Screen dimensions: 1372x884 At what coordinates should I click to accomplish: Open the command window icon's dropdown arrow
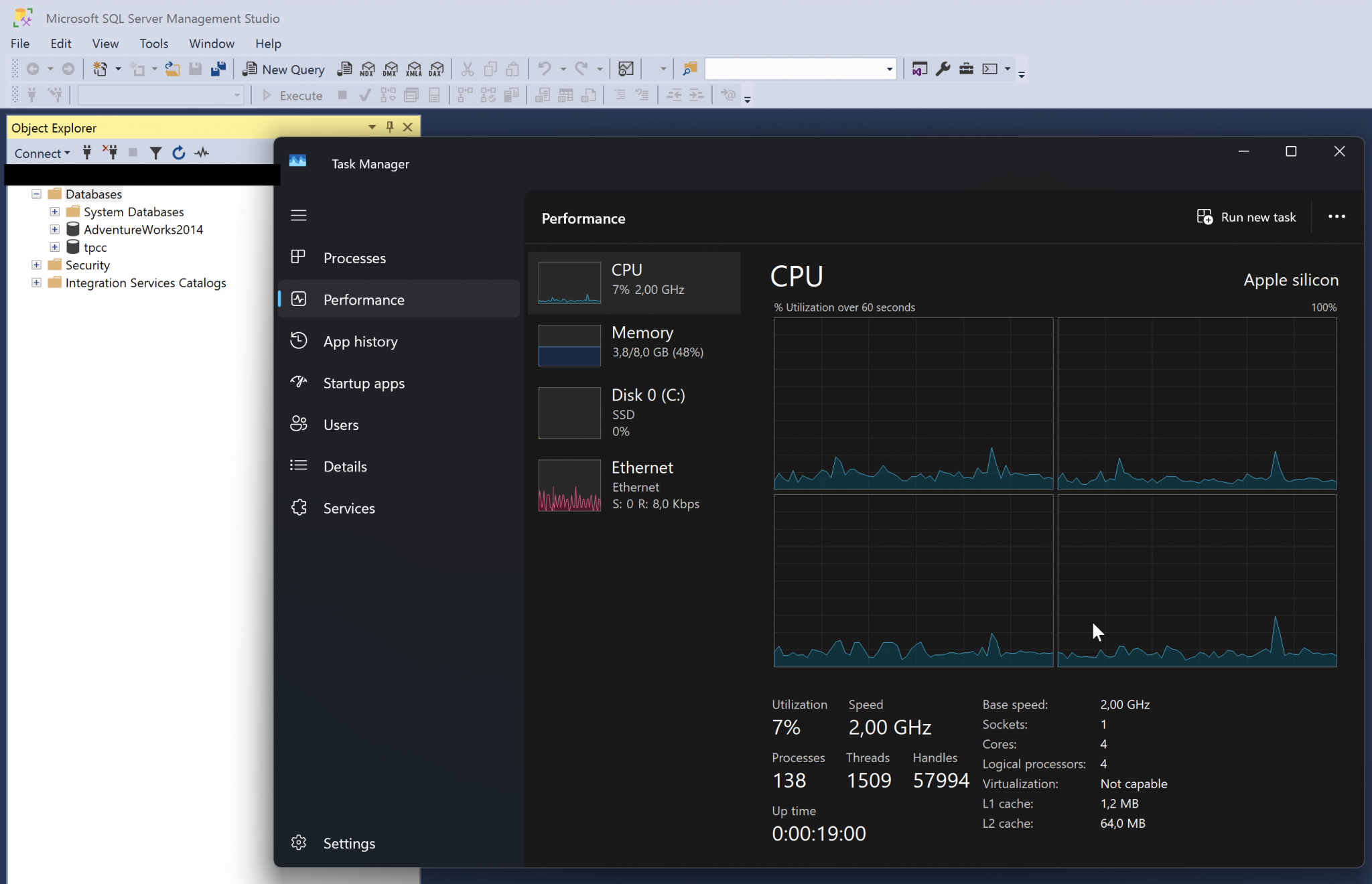tap(1007, 69)
